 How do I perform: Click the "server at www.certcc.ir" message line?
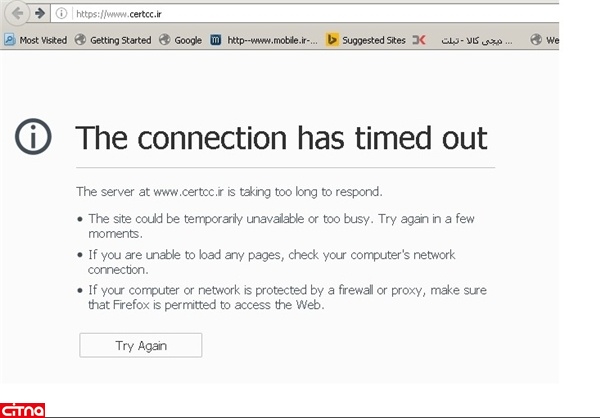coord(229,191)
